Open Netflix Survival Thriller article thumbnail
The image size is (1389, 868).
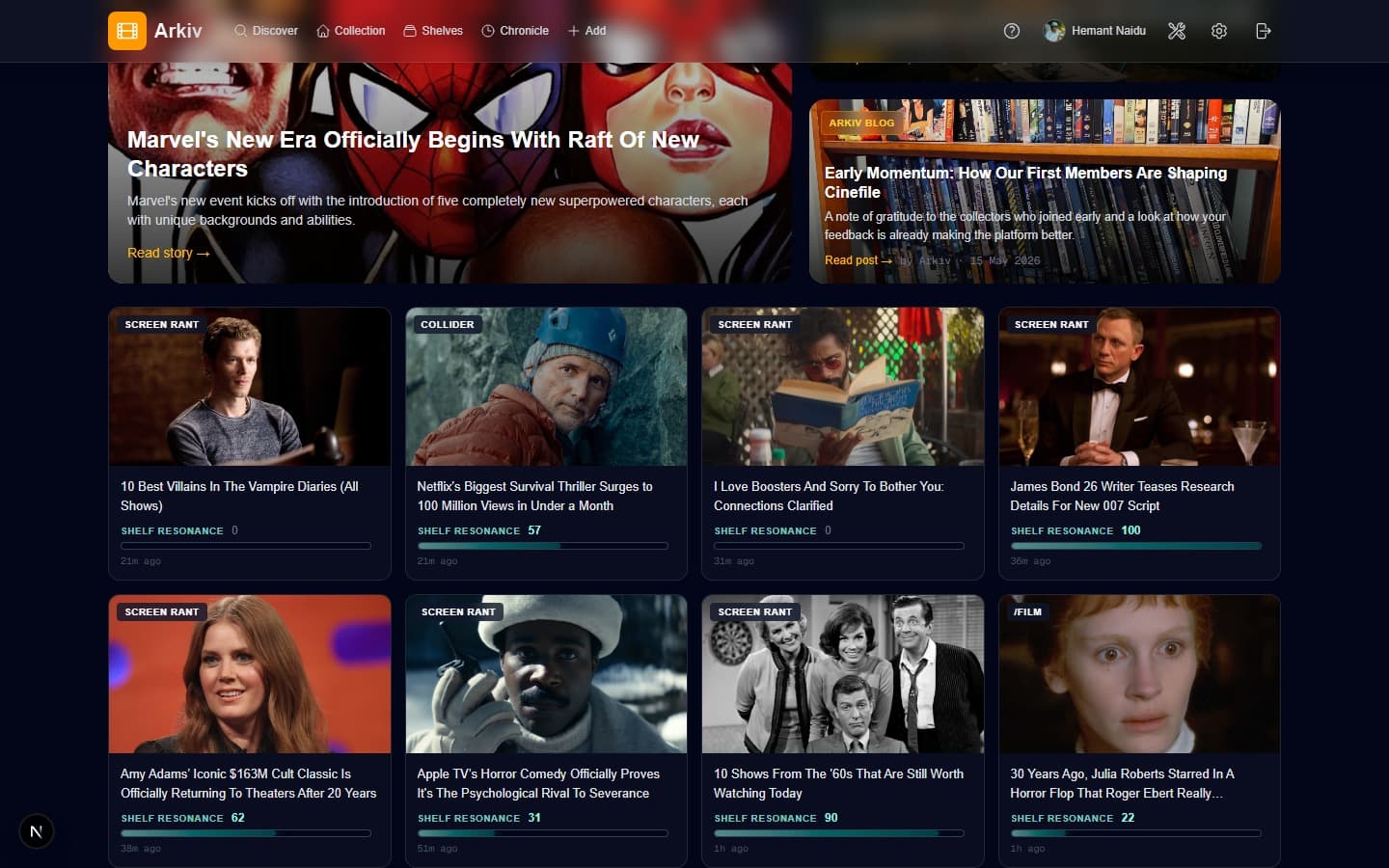546,387
